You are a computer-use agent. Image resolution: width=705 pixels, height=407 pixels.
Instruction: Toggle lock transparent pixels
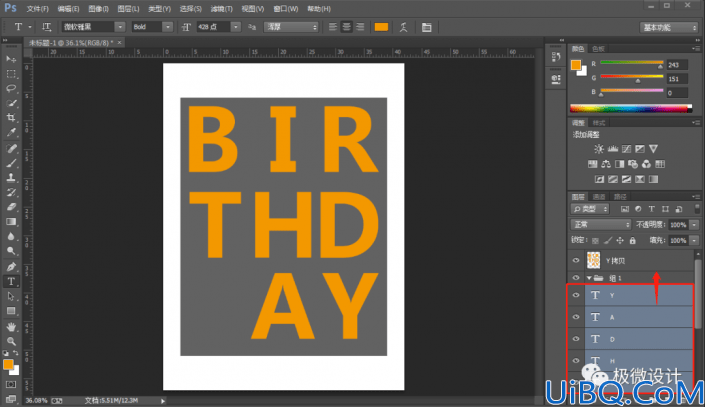click(x=595, y=241)
